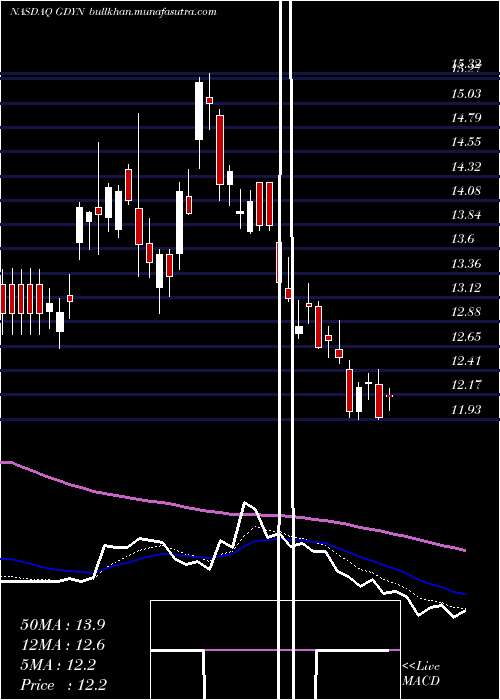Click the 13.36 price axis label
The image size is (500, 700).
point(466,263)
